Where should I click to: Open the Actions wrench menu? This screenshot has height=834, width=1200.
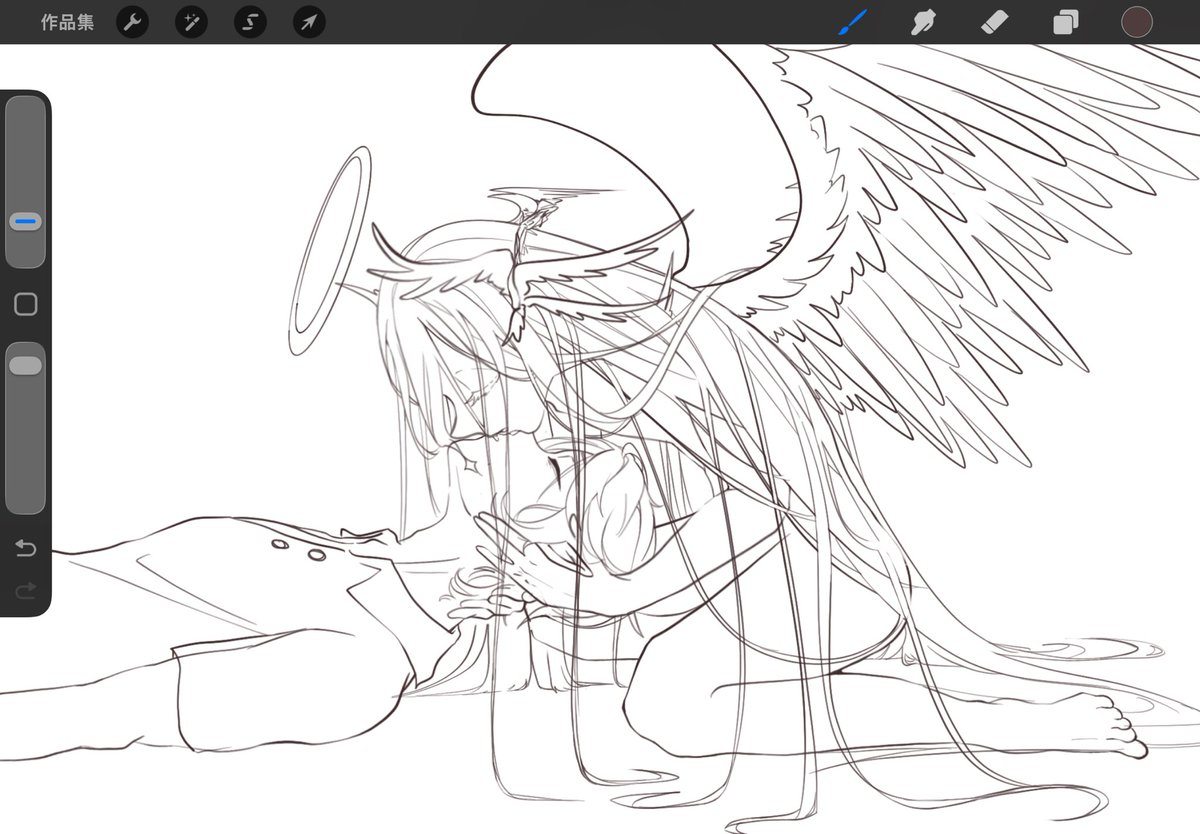coord(132,22)
